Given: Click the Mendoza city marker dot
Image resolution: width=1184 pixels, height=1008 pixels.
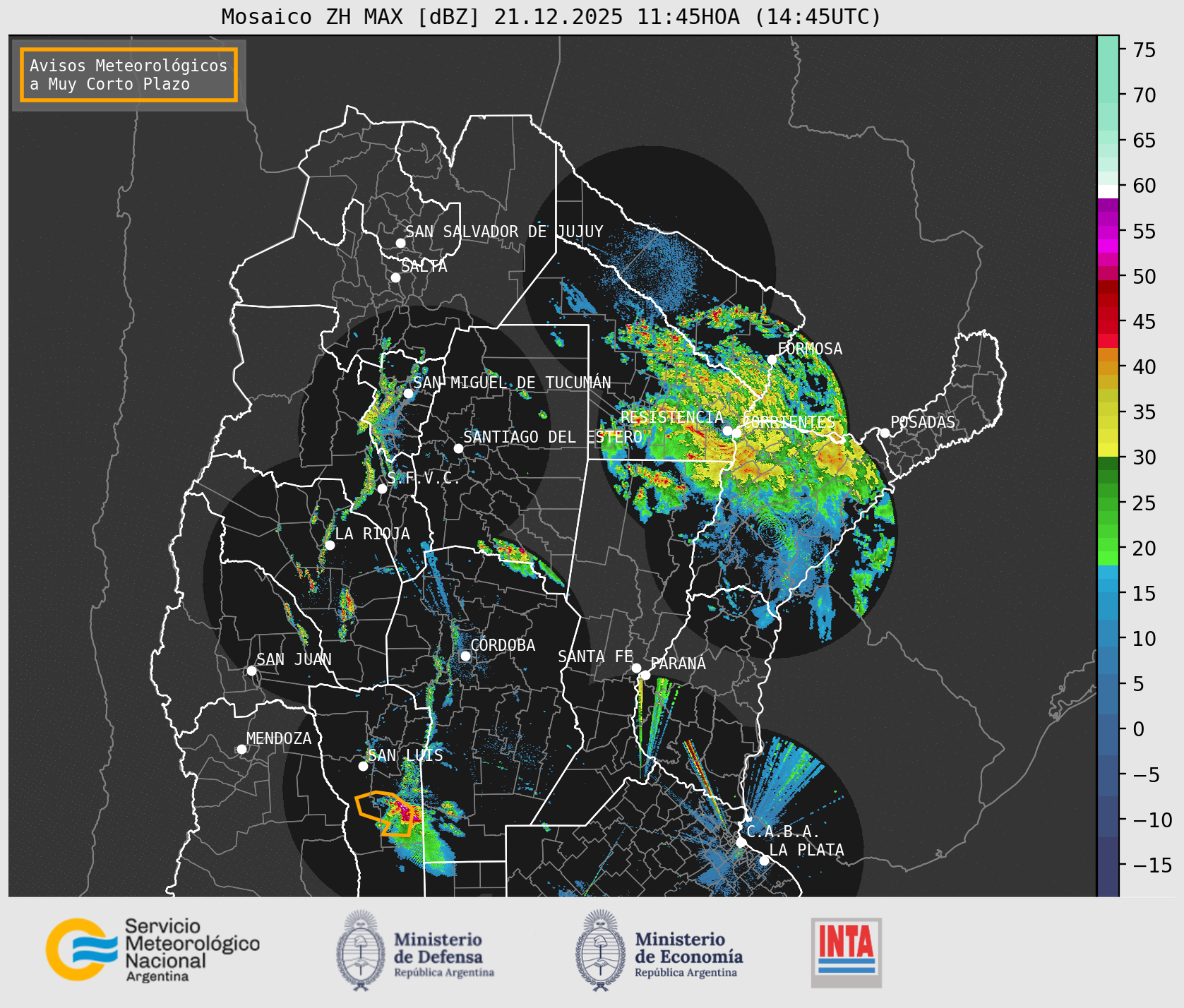Looking at the screenshot, I should tap(241, 749).
